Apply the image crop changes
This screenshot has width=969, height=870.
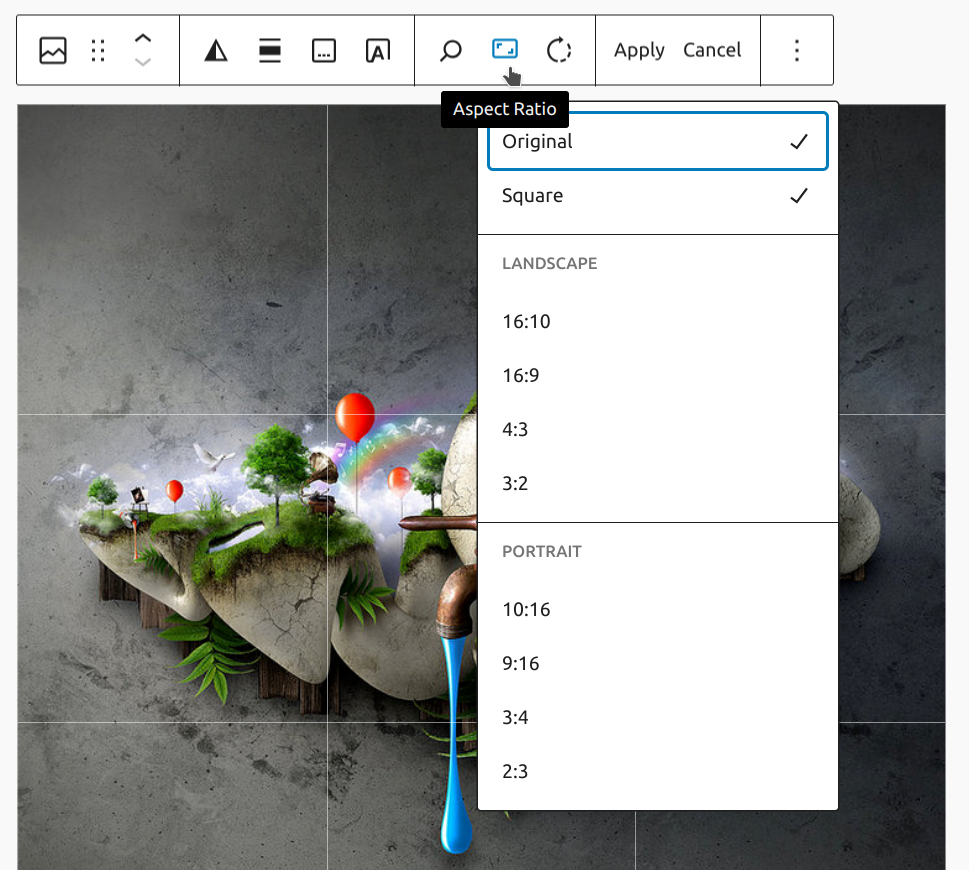(x=639, y=50)
